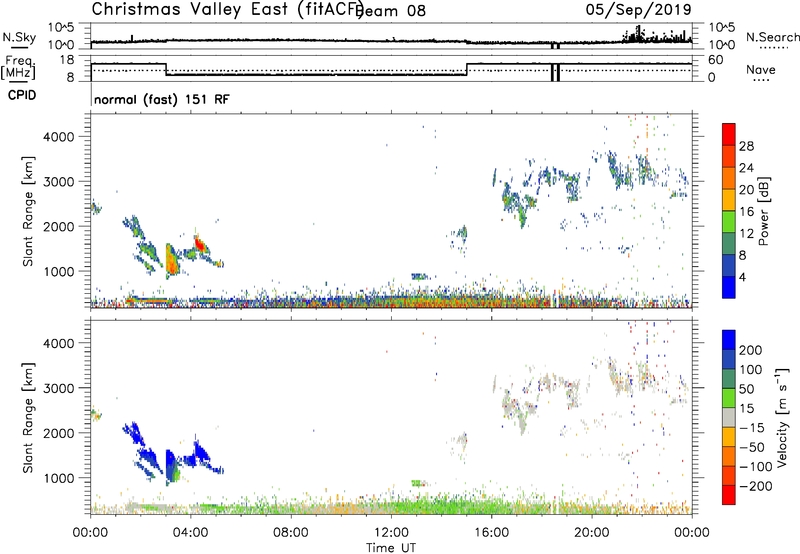Click the 60 label on the Nave axis
800x554 pixels.
(x=716, y=60)
